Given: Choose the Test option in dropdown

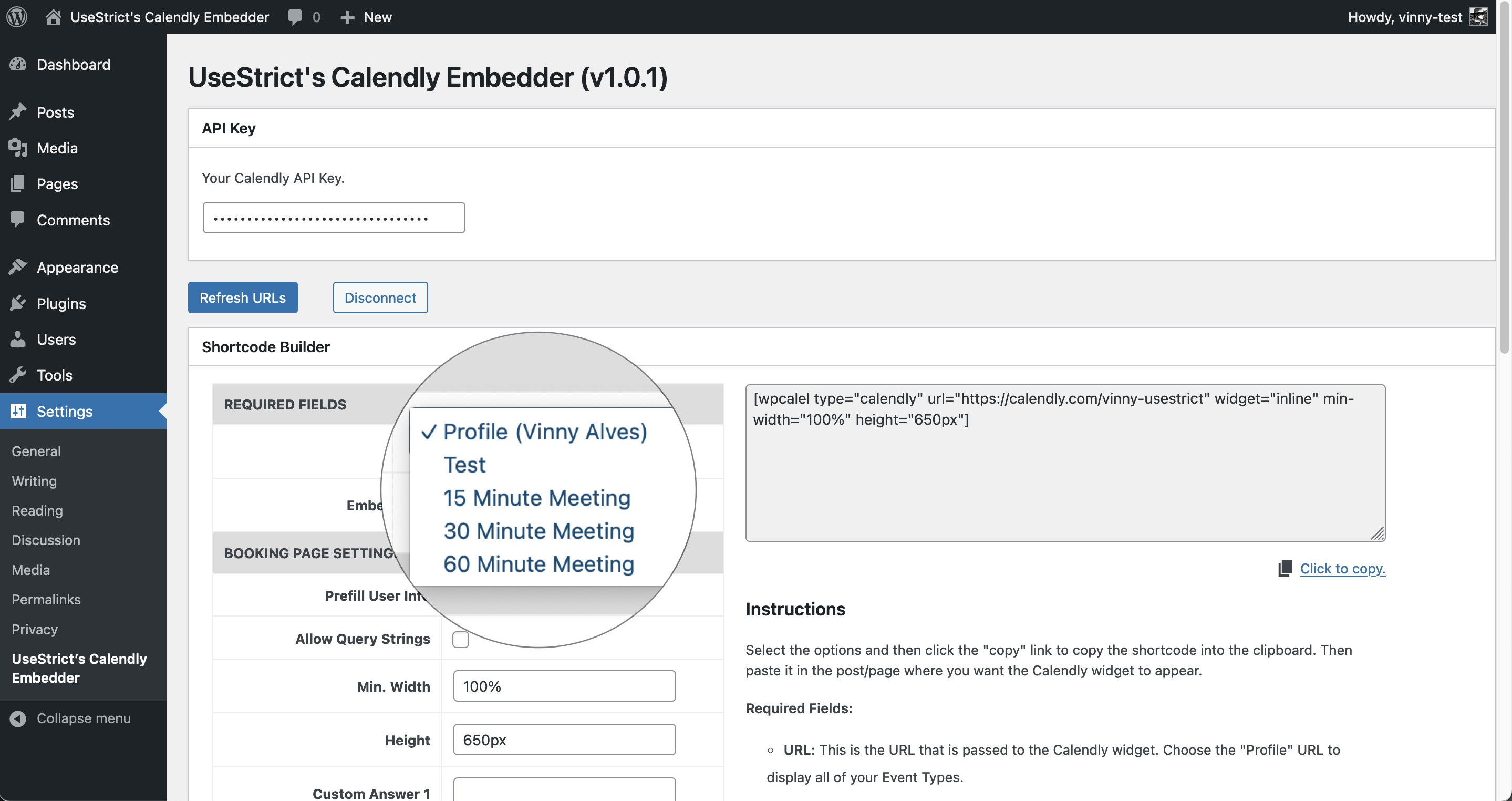Looking at the screenshot, I should 464,465.
